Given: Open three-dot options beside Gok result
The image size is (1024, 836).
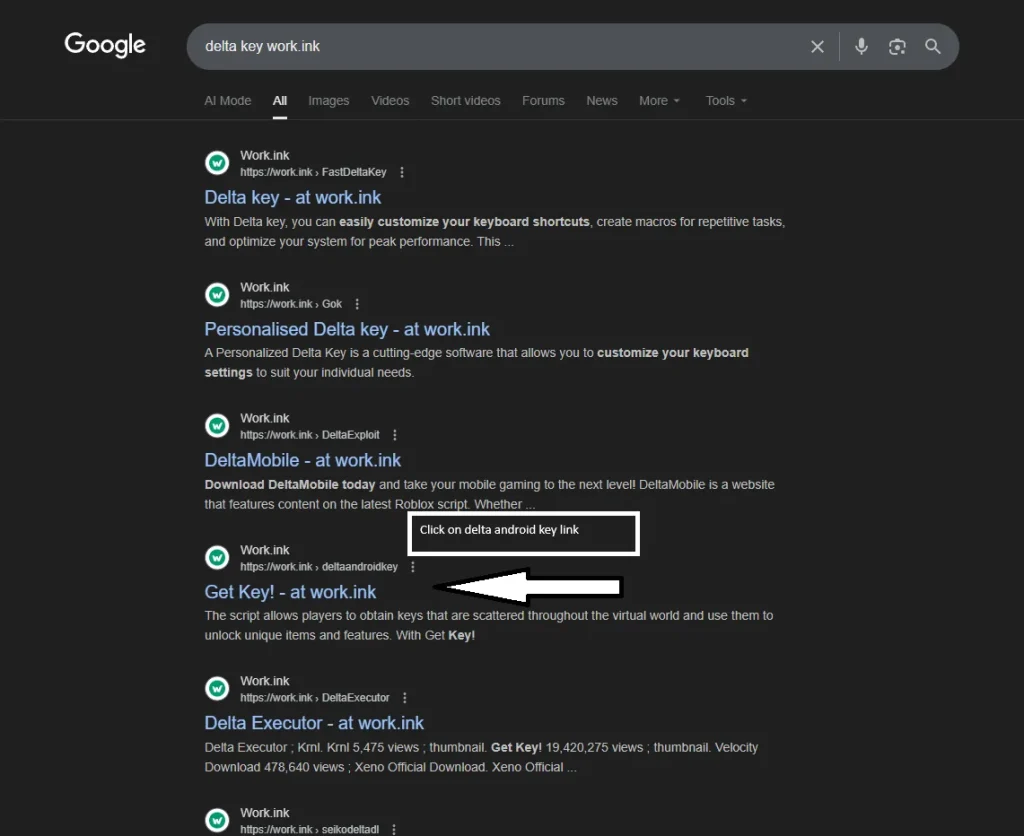Looking at the screenshot, I should coord(357,304).
